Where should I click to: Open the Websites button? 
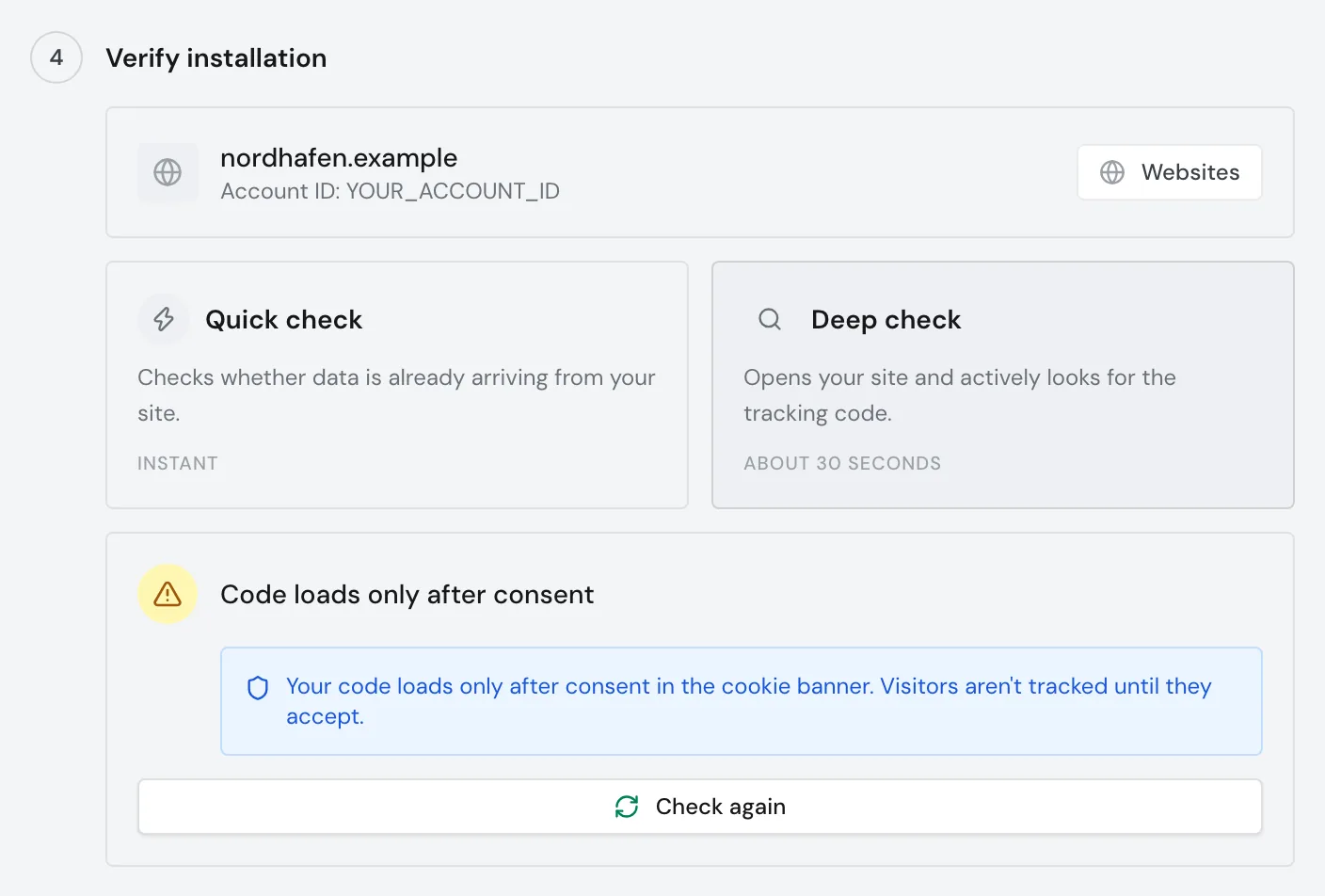tap(1170, 172)
